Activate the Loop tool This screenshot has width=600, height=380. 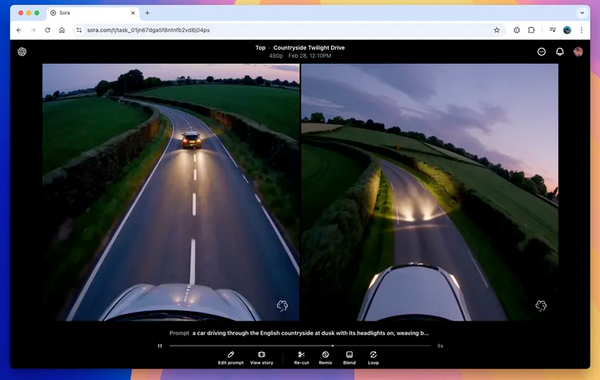click(373, 358)
